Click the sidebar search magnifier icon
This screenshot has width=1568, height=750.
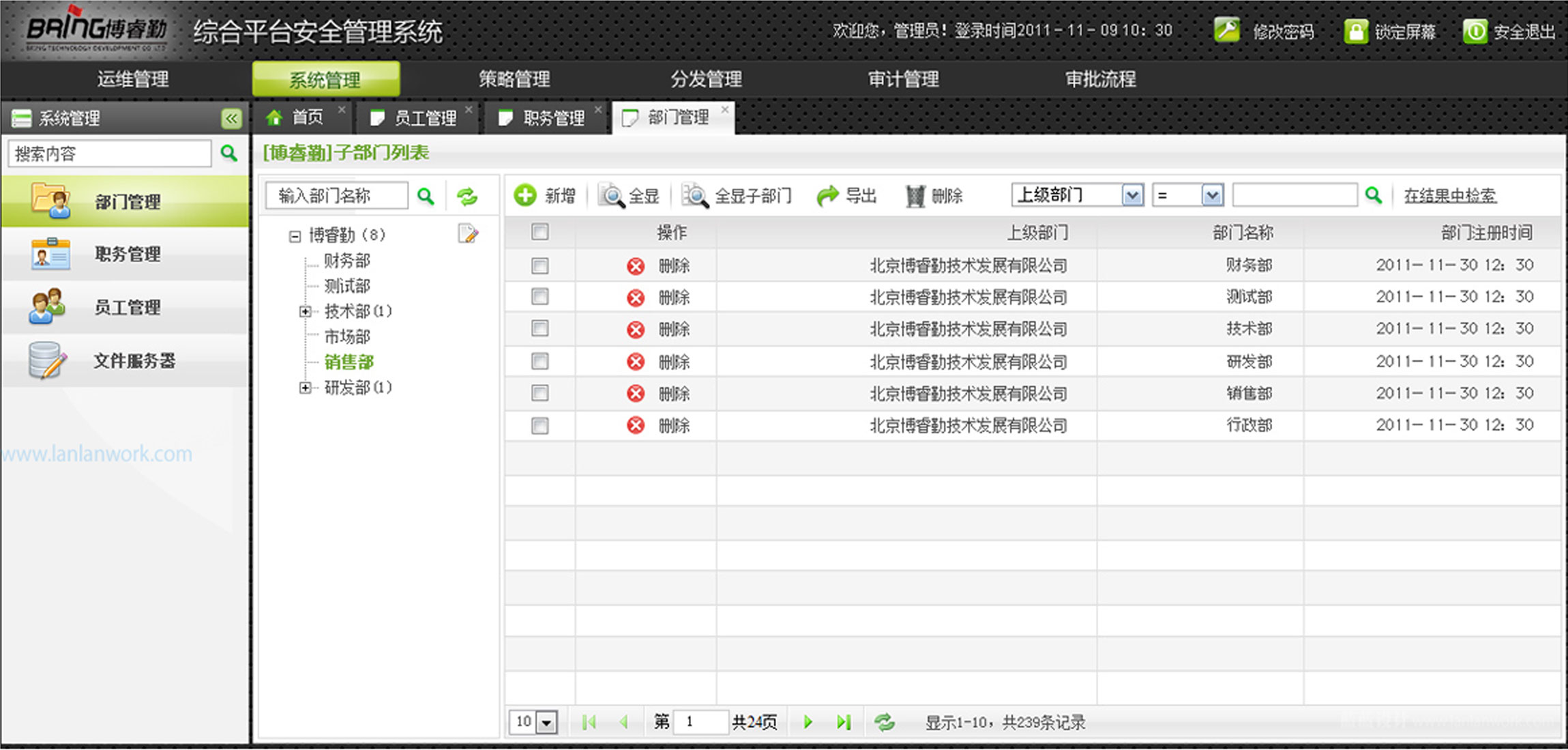click(x=229, y=153)
